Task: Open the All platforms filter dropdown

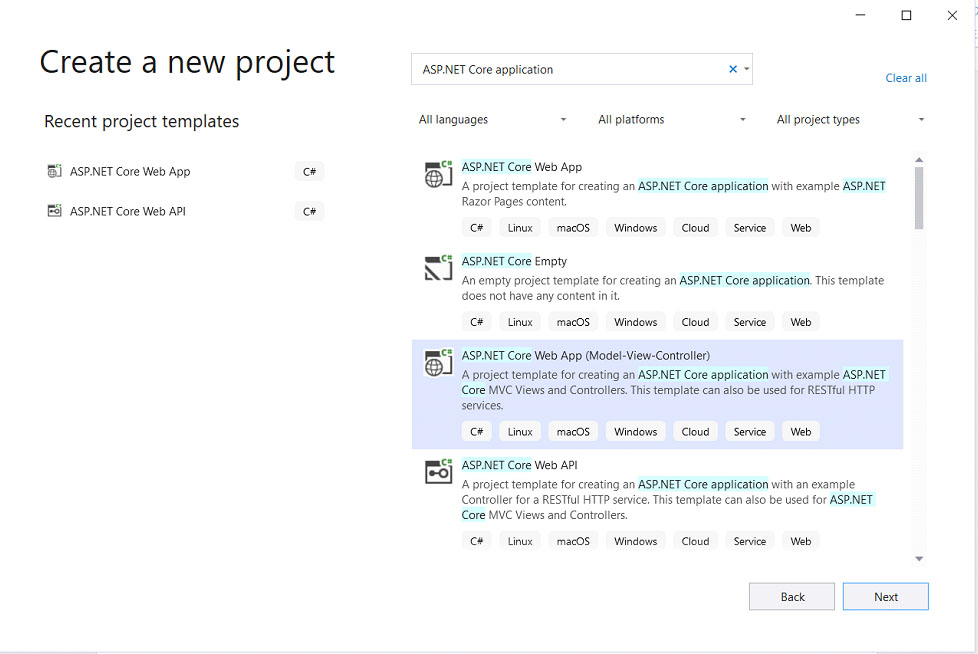Action: (x=672, y=120)
